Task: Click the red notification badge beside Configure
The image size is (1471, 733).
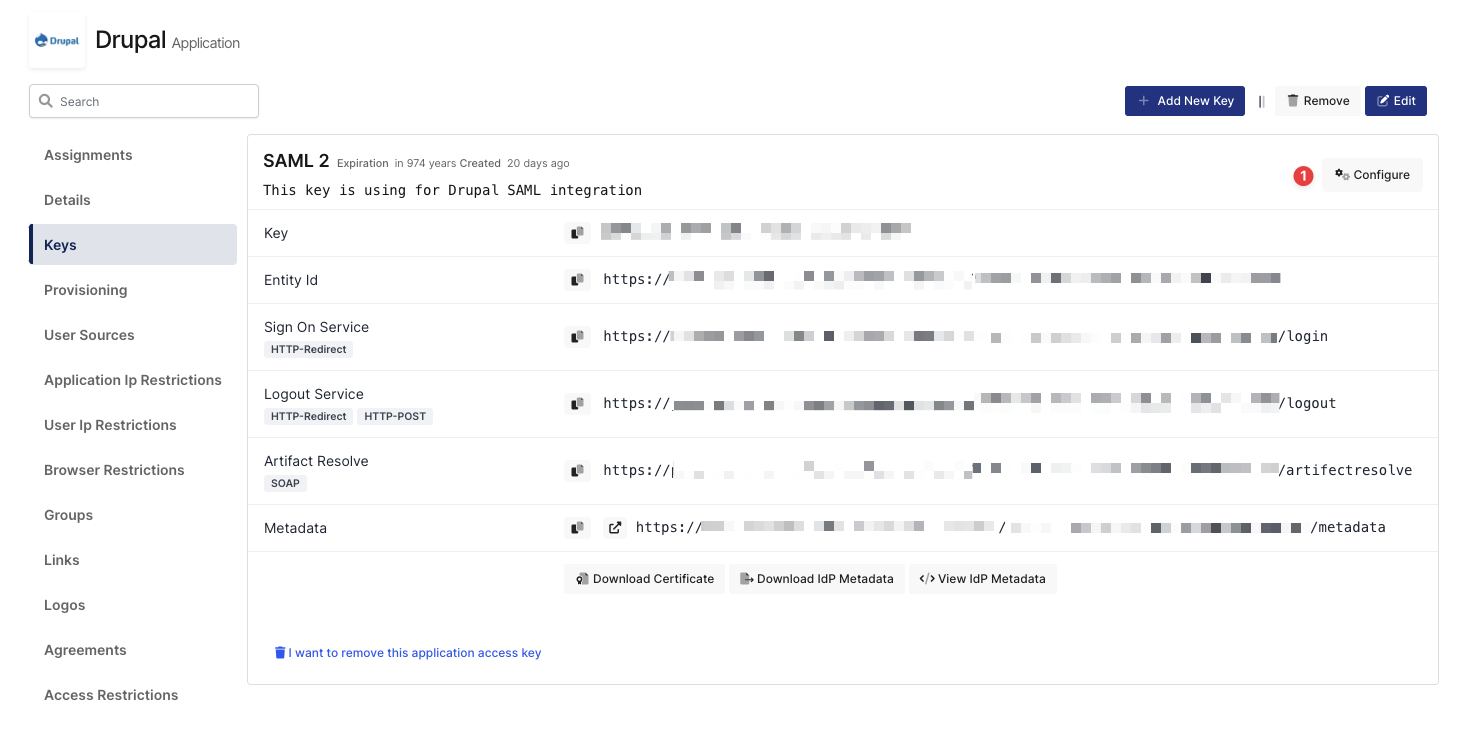Action: coord(1303,175)
